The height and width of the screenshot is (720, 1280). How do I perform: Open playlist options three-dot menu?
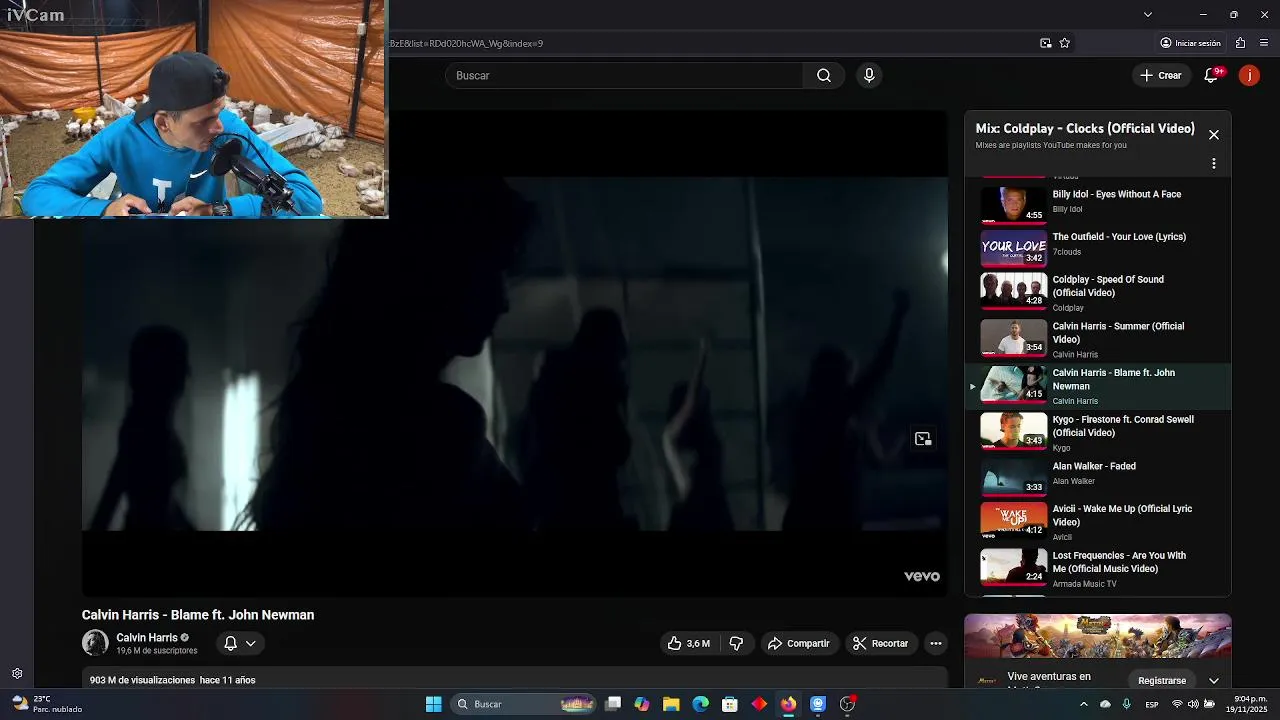[x=1213, y=164]
